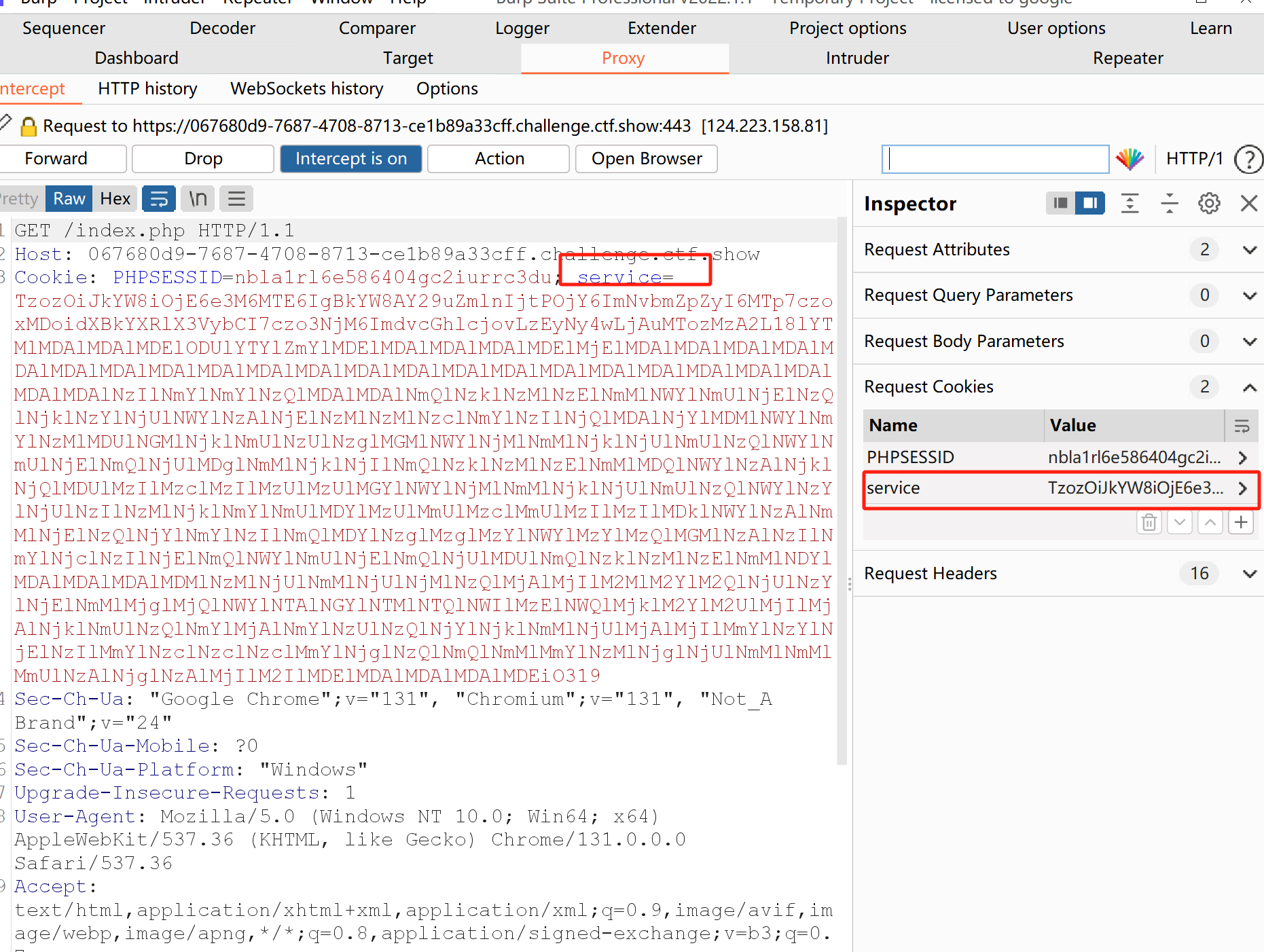Open the Repeater tab
The width and height of the screenshot is (1264, 952).
1127,58
